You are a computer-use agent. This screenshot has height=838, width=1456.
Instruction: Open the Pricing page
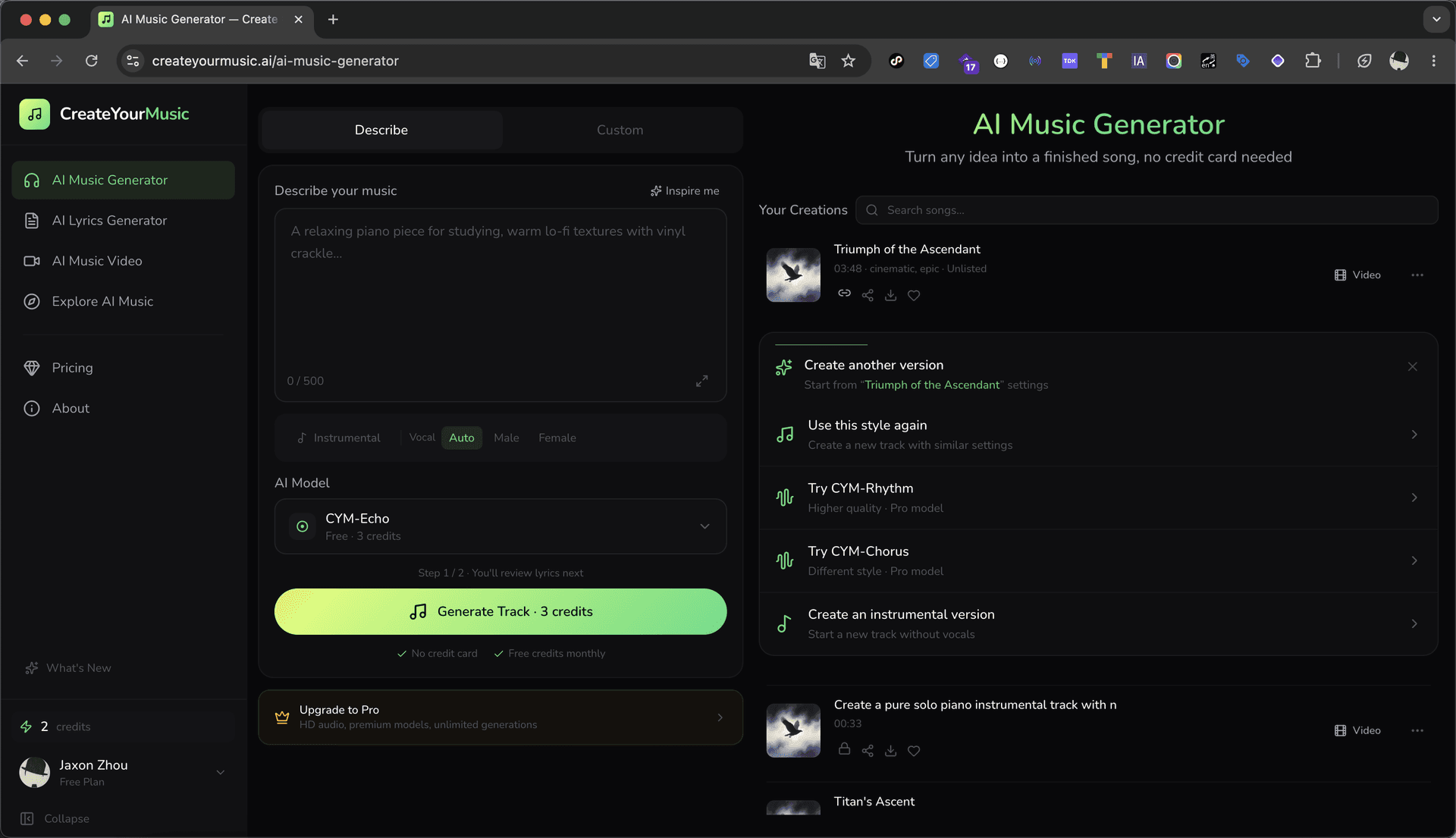(124, 368)
